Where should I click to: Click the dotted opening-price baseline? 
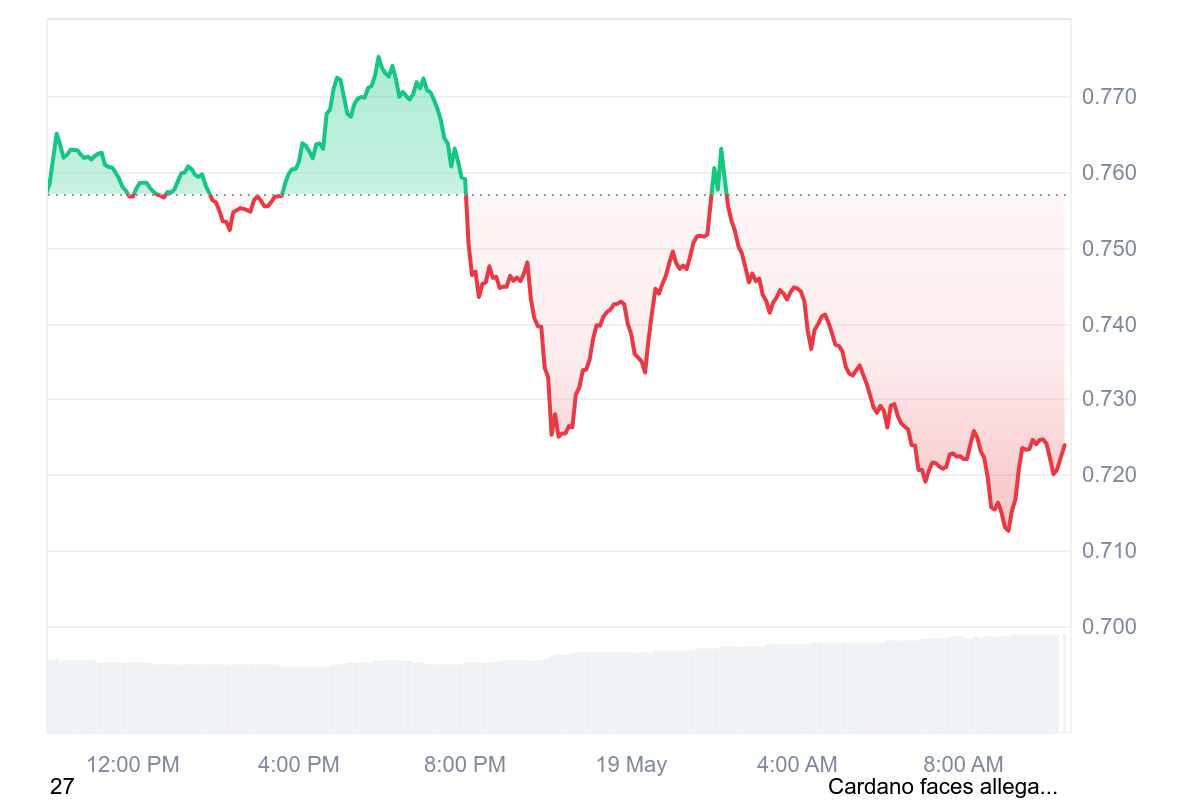(600, 195)
